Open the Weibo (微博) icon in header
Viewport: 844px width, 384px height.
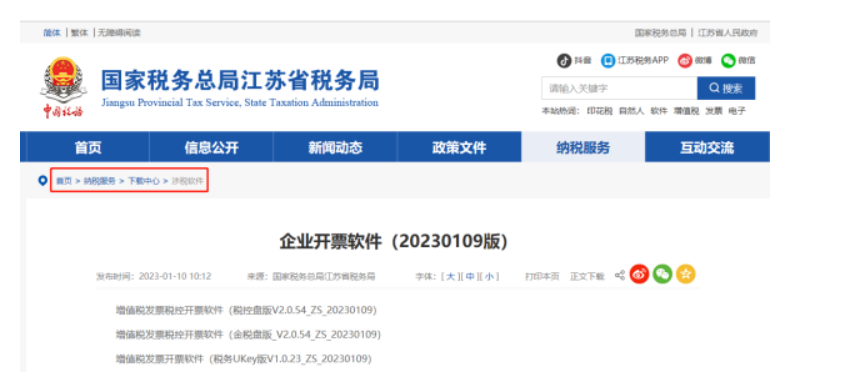pyautogui.click(x=684, y=60)
